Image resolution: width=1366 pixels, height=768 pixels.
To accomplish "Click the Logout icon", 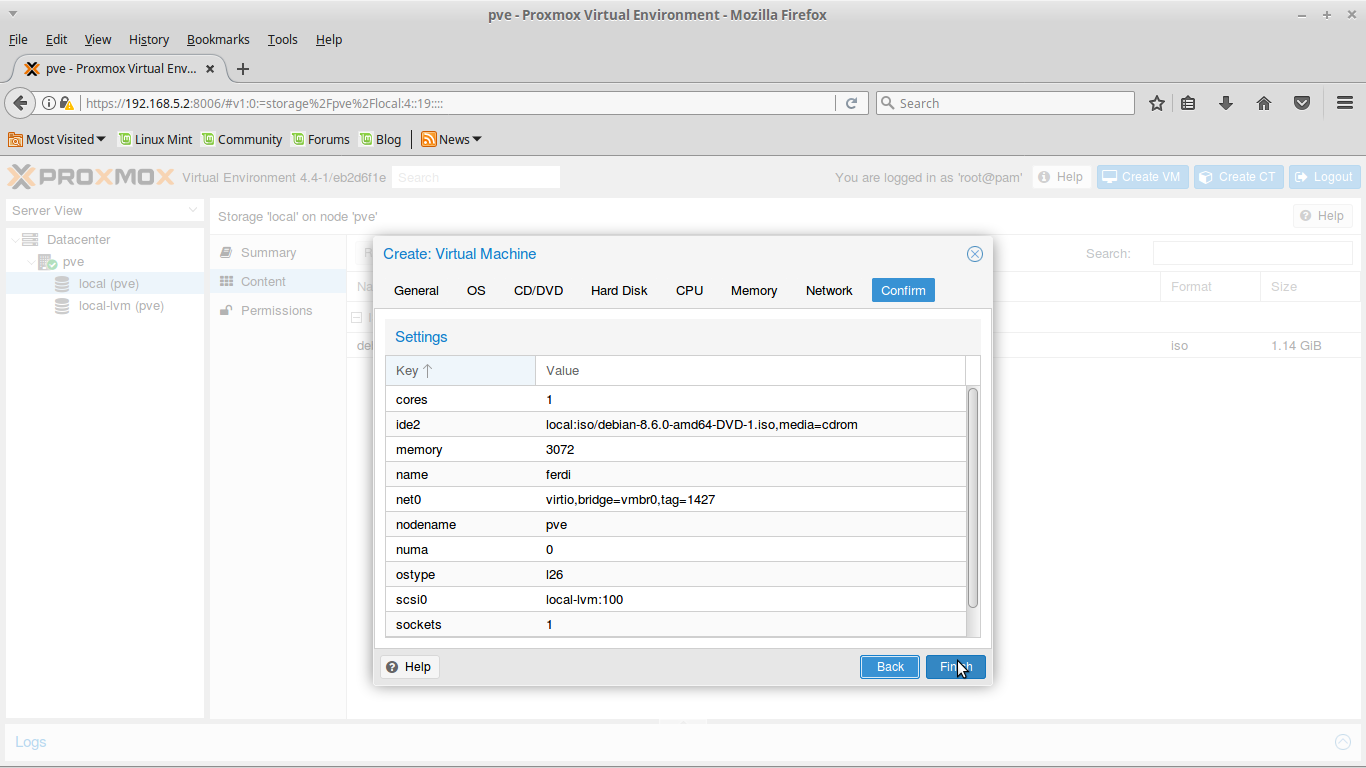I will [1324, 176].
